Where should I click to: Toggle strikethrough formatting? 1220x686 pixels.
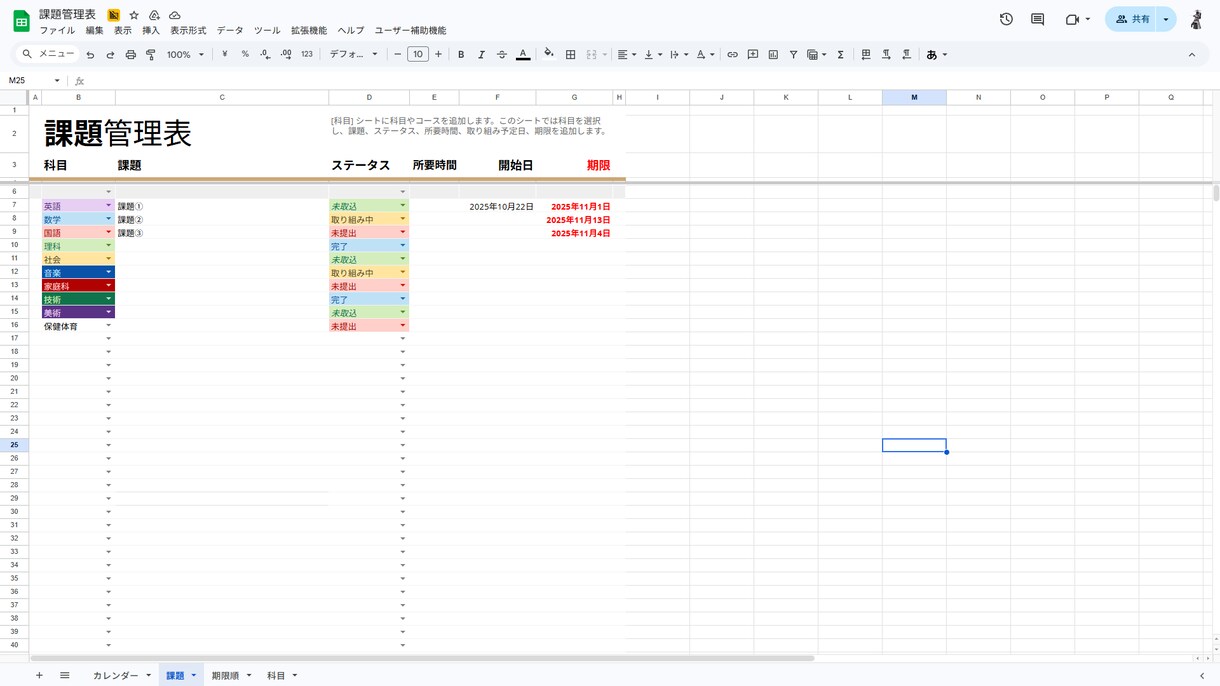point(502,55)
